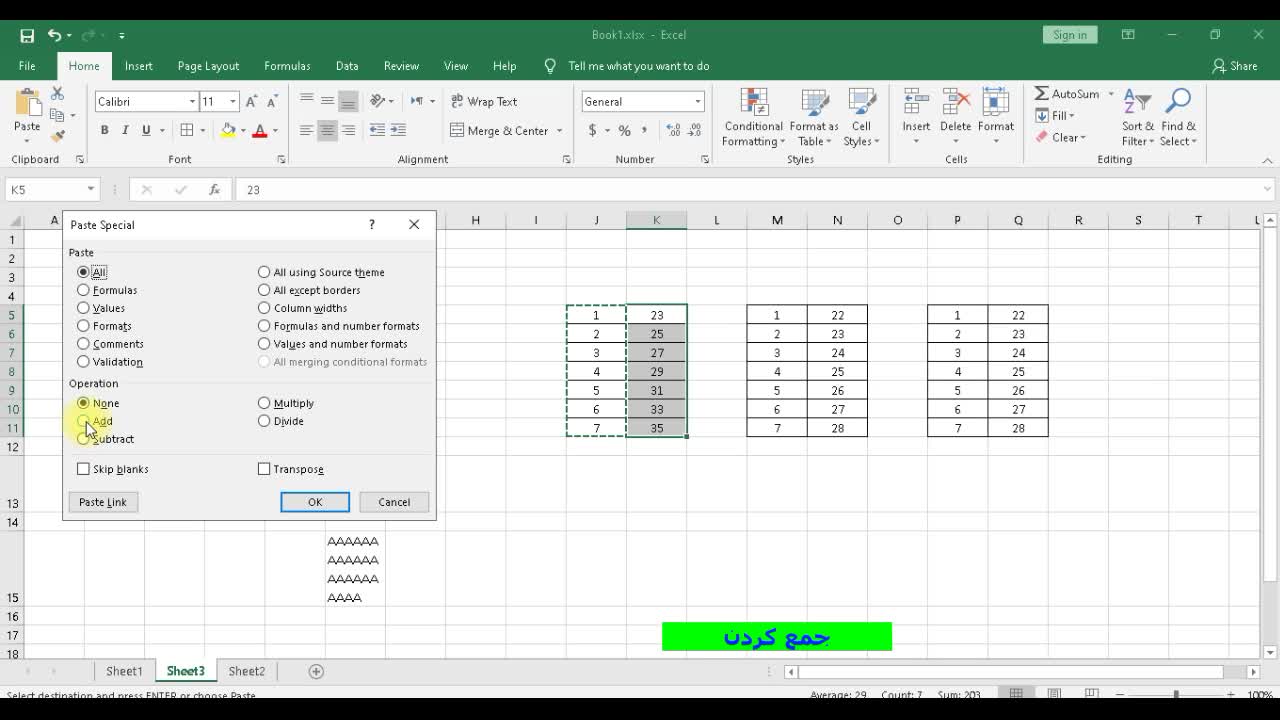Switch to Sheet2 tab
This screenshot has height=720, width=1280.
(246, 671)
